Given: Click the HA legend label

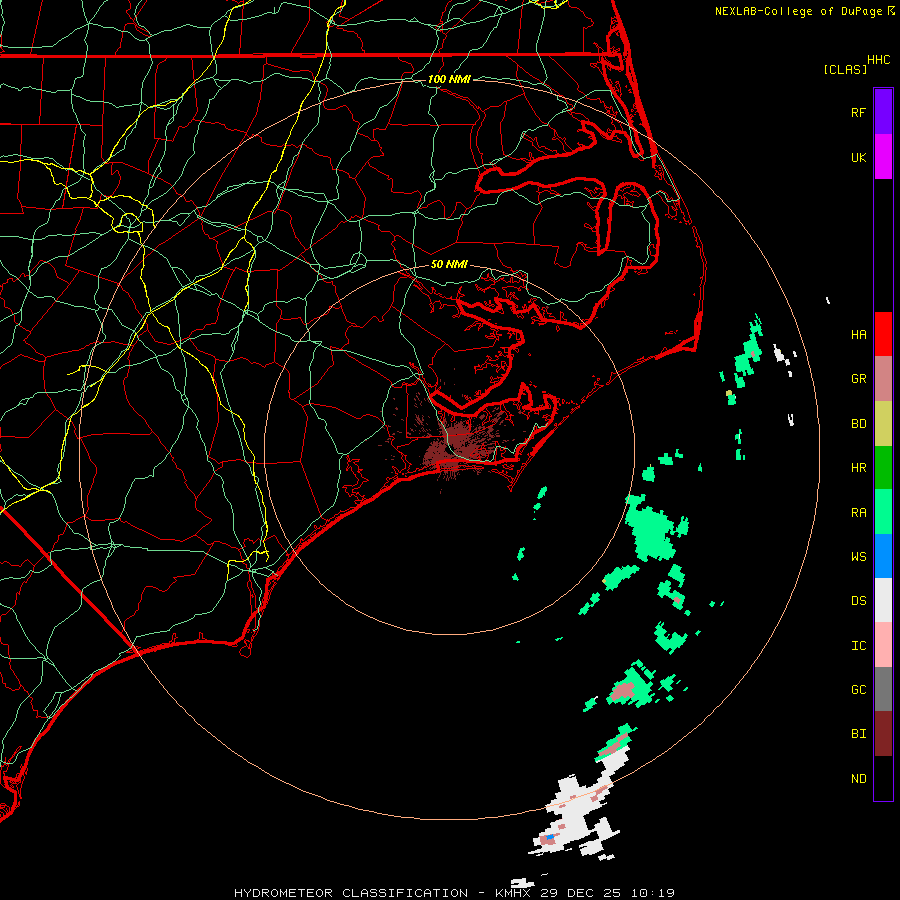Looking at the screenshot, I should click(x=859, y=334).
